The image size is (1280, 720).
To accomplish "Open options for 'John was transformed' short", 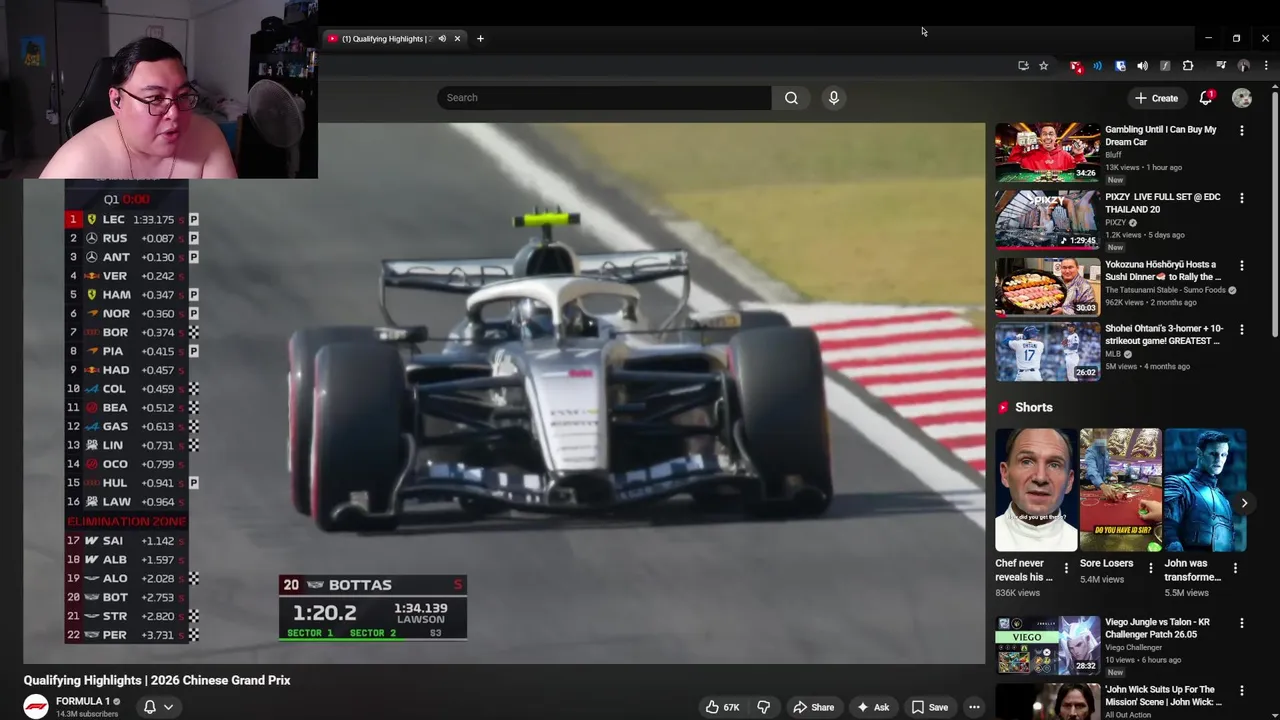I will (1235, 568).
